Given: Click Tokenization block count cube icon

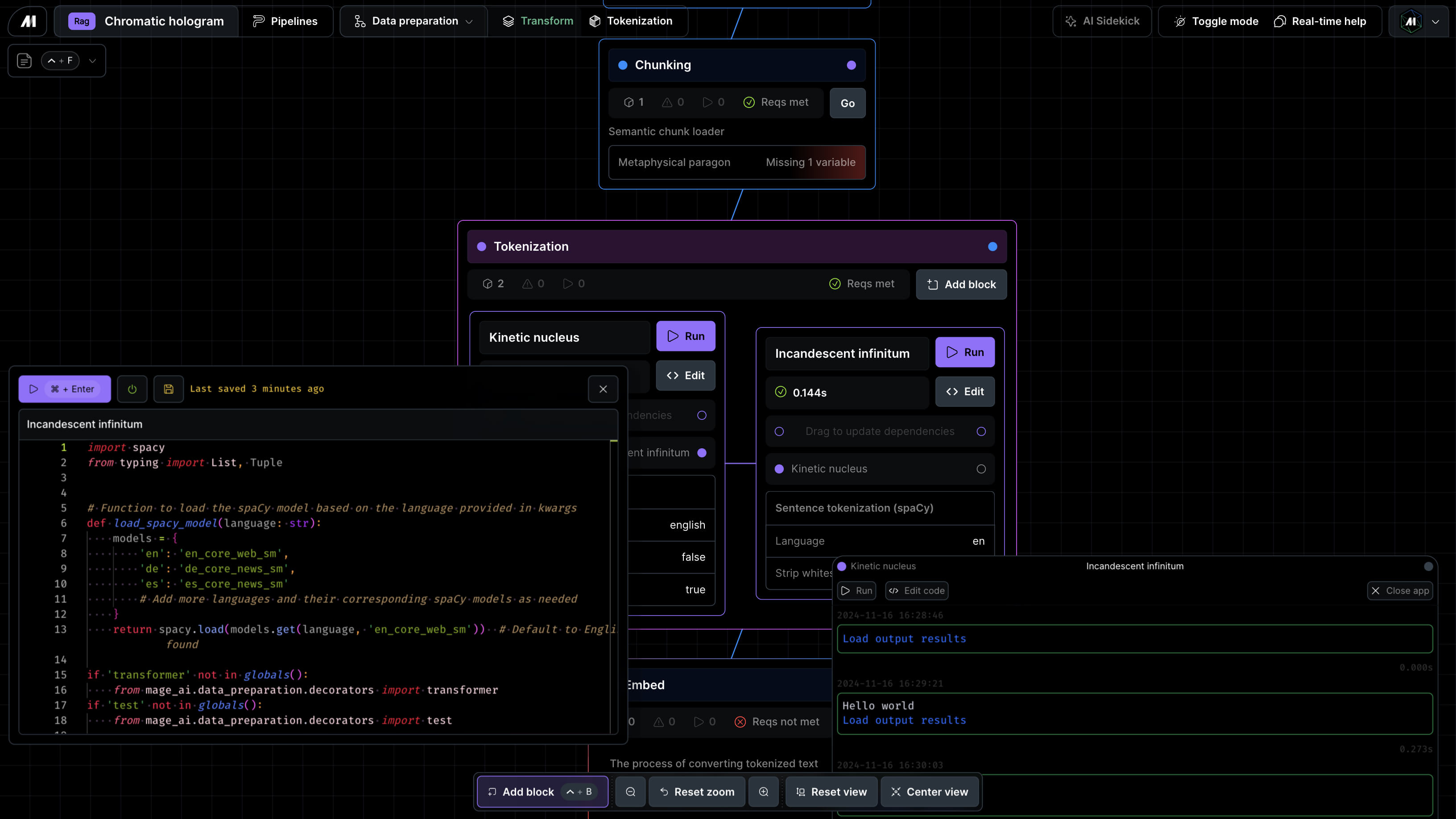Looking at the screenshot, I should point(487,284).
